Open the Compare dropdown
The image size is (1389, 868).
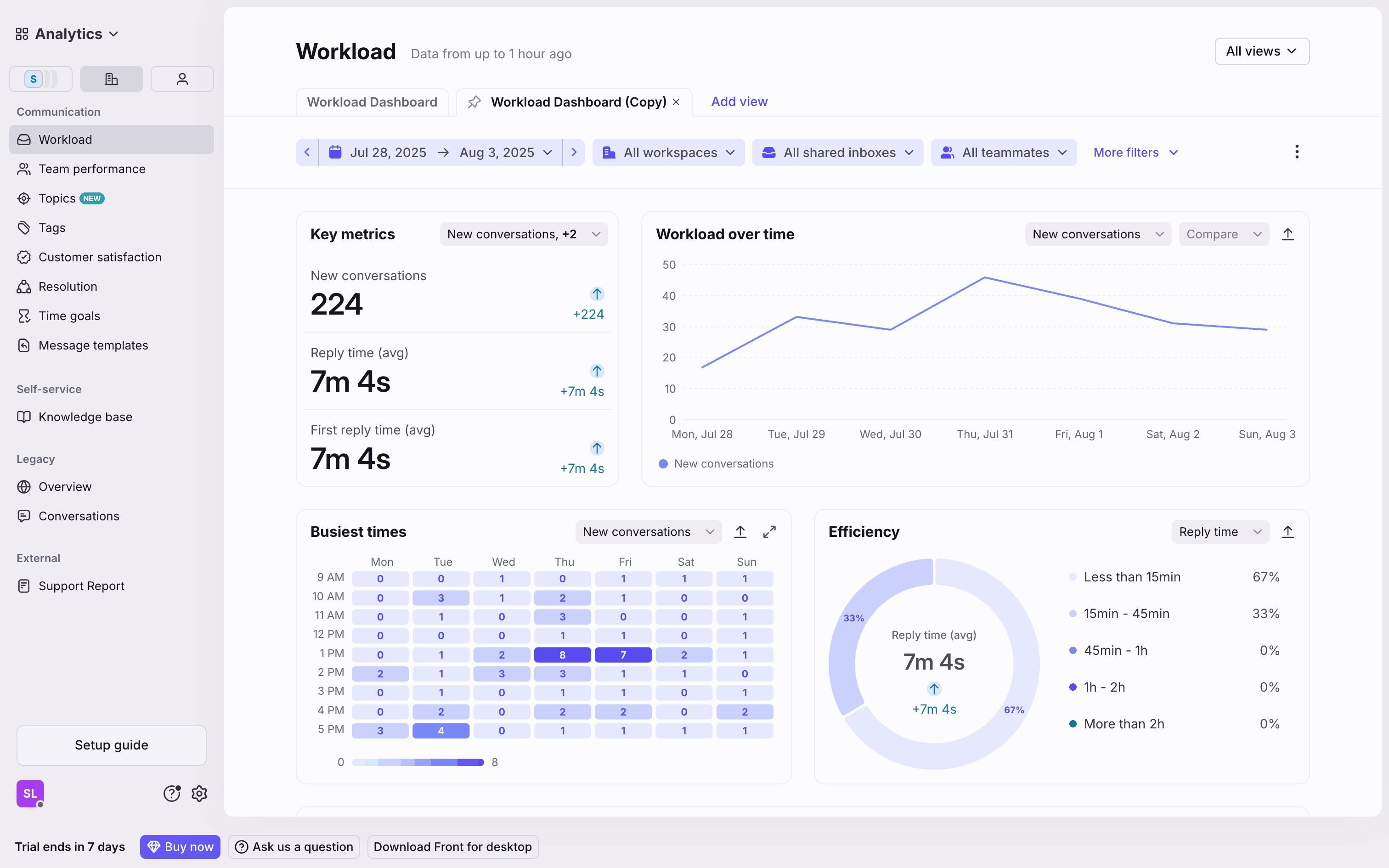point(1223,234)
